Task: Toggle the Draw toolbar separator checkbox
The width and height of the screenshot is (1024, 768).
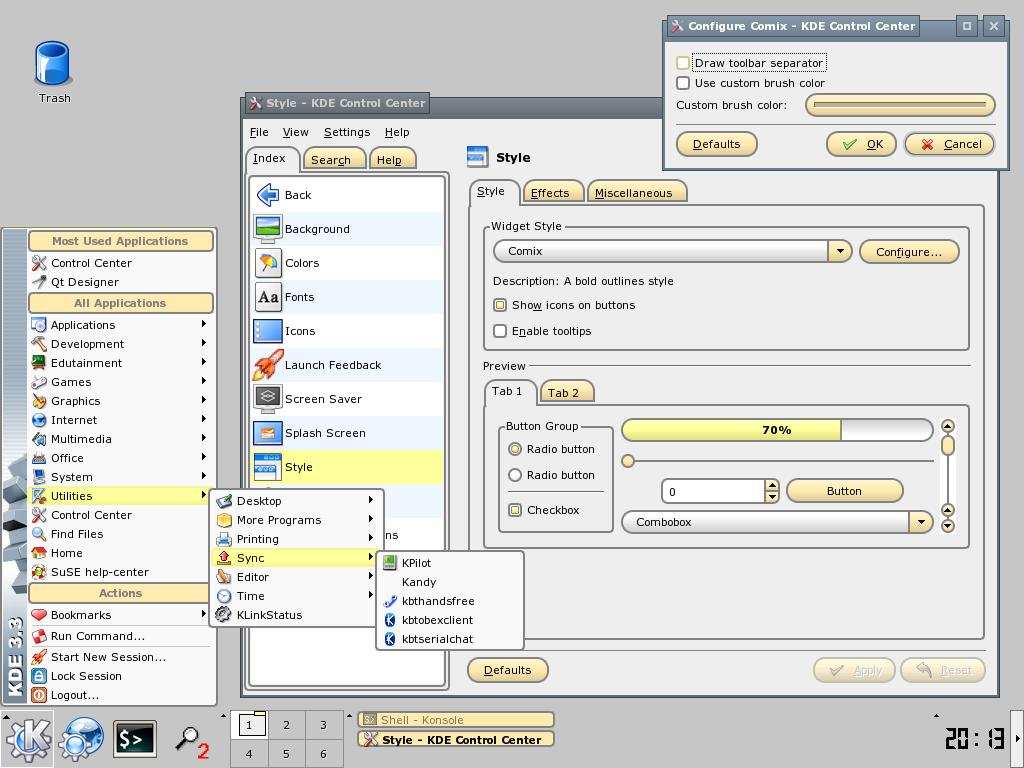Action: [x=683, y=63]
